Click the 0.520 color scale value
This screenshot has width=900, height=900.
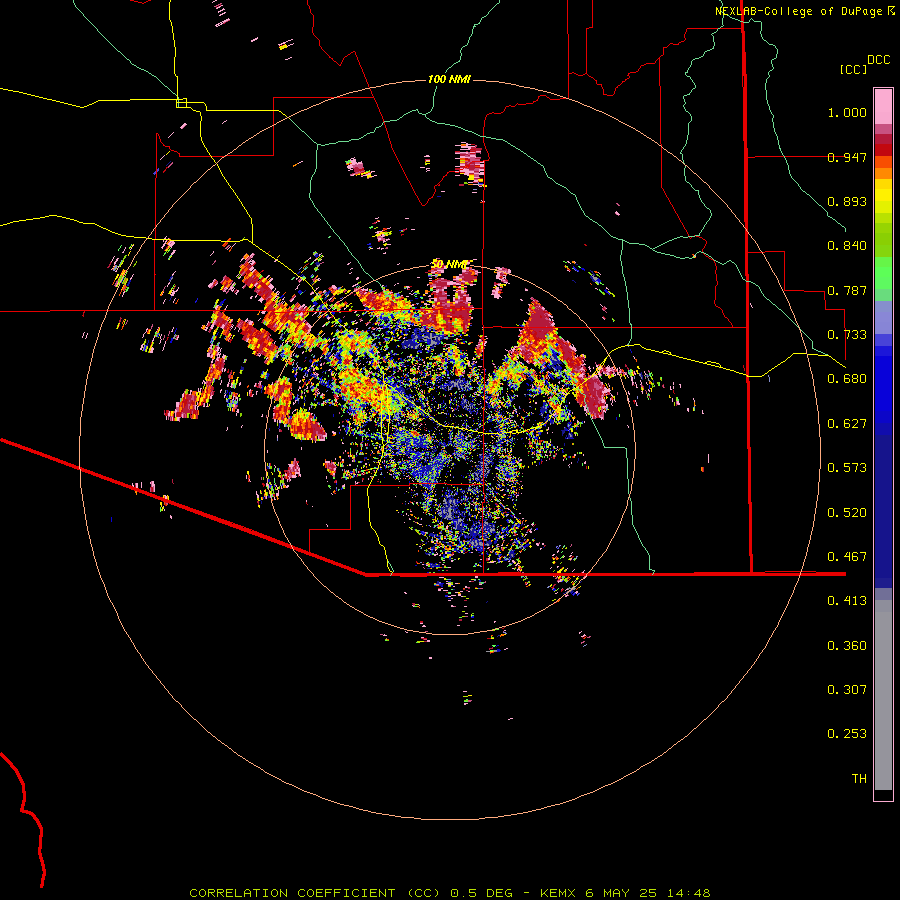(847, 513)
